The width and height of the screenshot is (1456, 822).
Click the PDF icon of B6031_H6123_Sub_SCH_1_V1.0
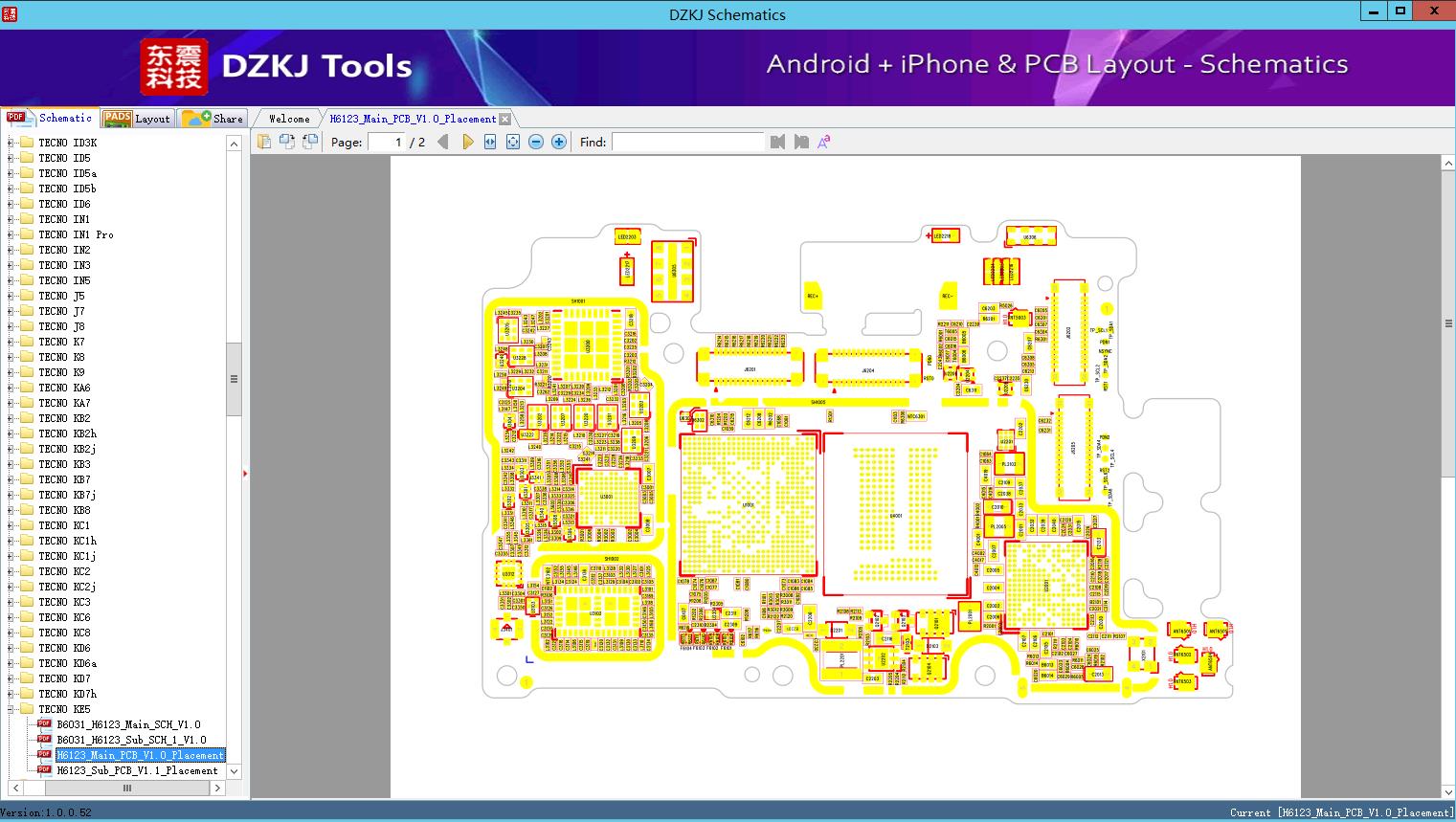pos(44,739)
